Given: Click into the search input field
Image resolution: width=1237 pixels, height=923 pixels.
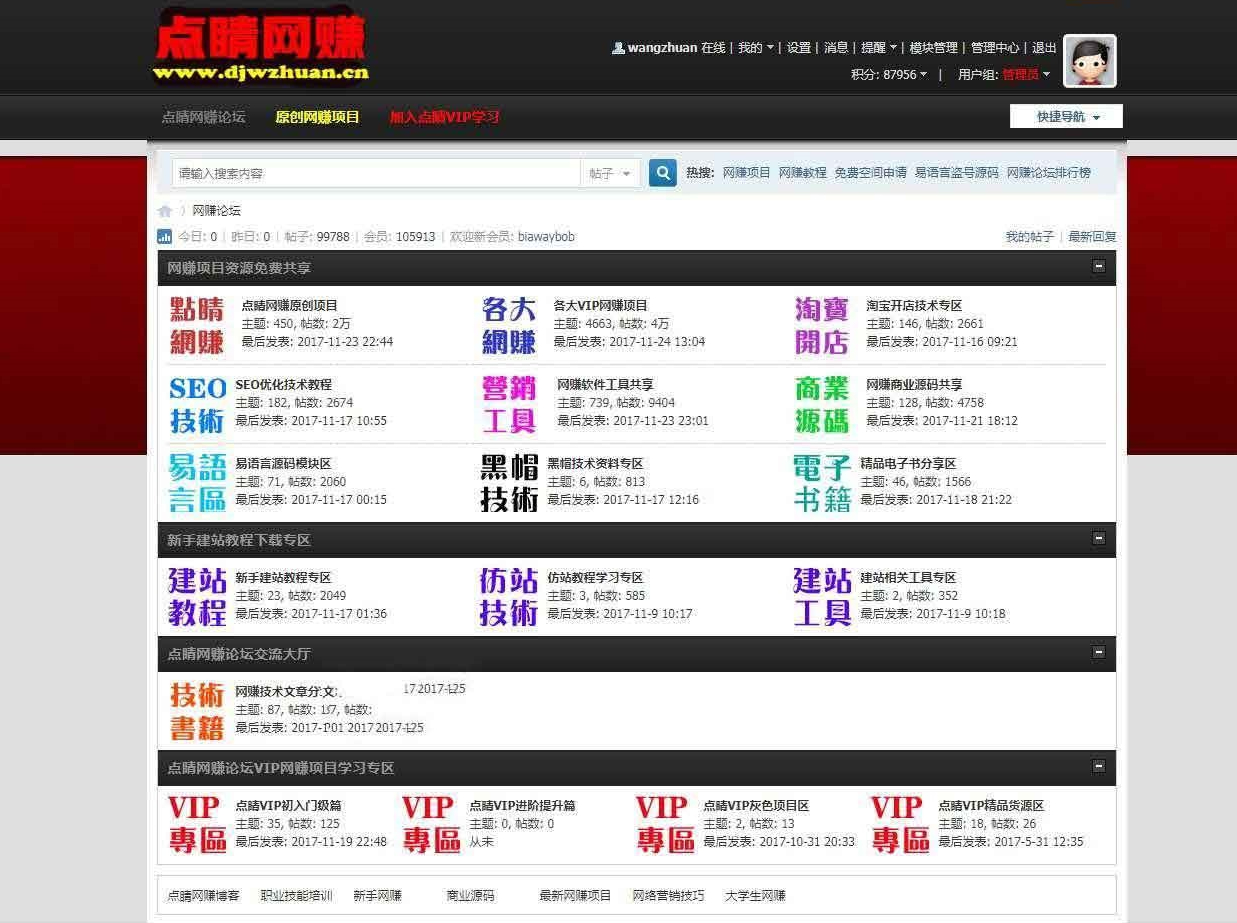Looking at the screenshot, I should click(376, 173).
